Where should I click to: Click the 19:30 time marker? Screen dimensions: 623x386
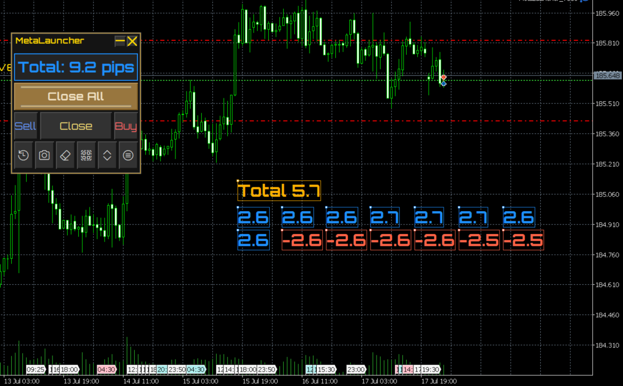(x=430, y=370)
